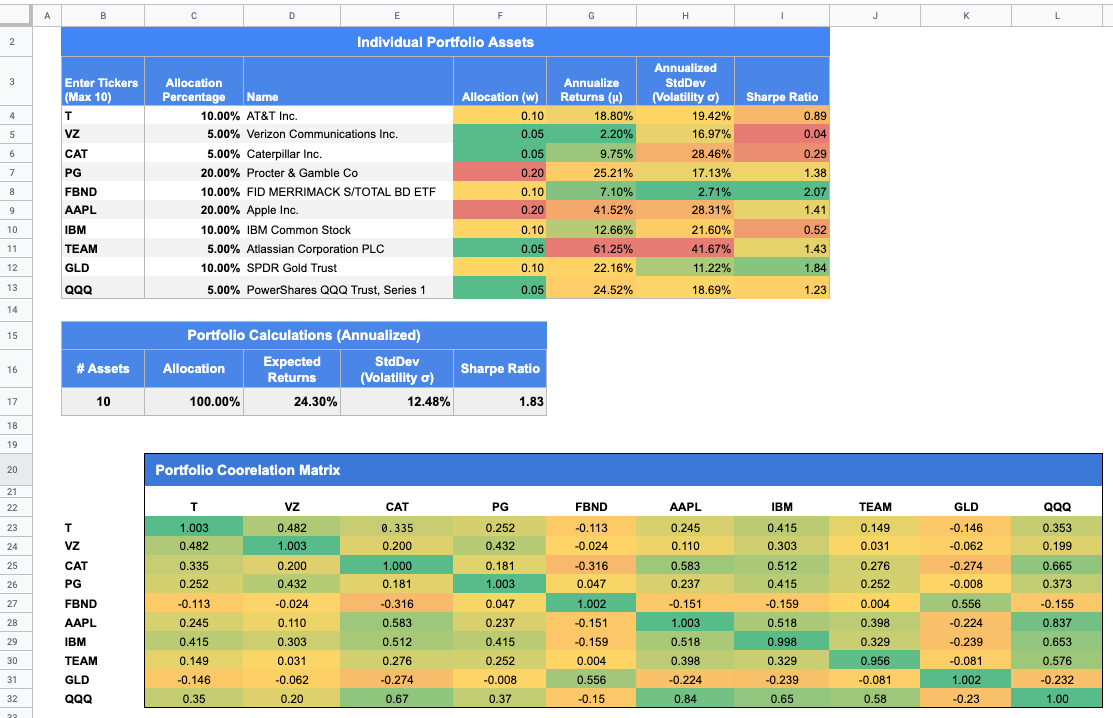
Task: Click CAT's diagonal correlation cell showing 1.000
Action: pyautogui.click(x=396, y=565)
